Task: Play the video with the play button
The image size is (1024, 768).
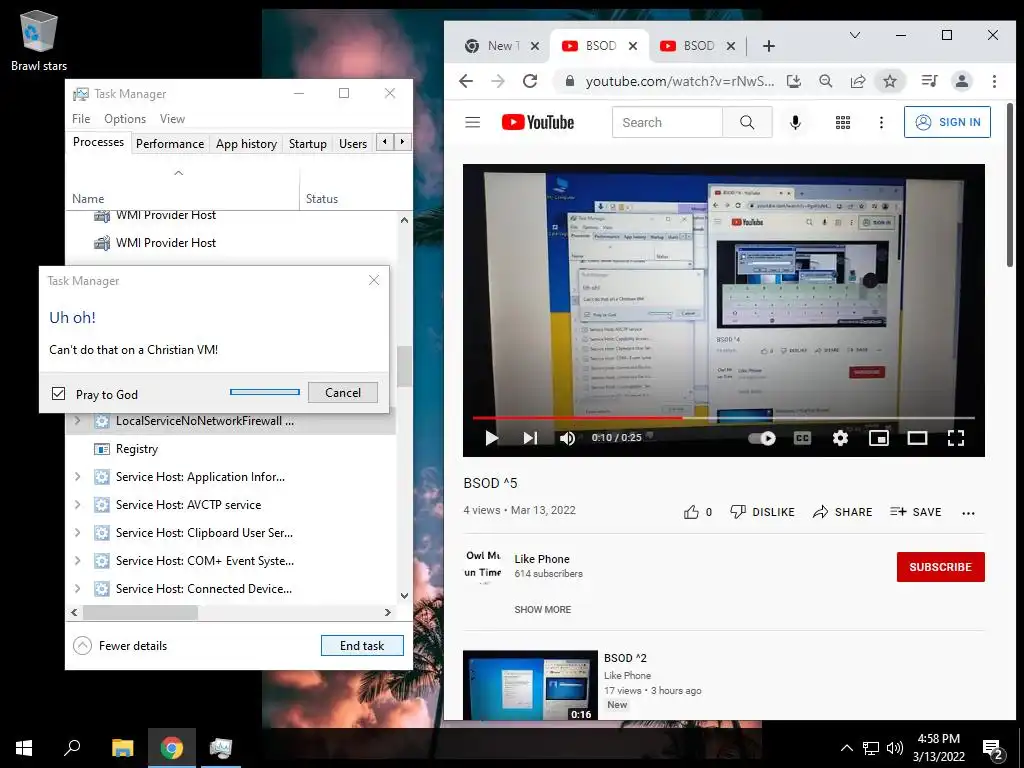Action: click(492, 438)
